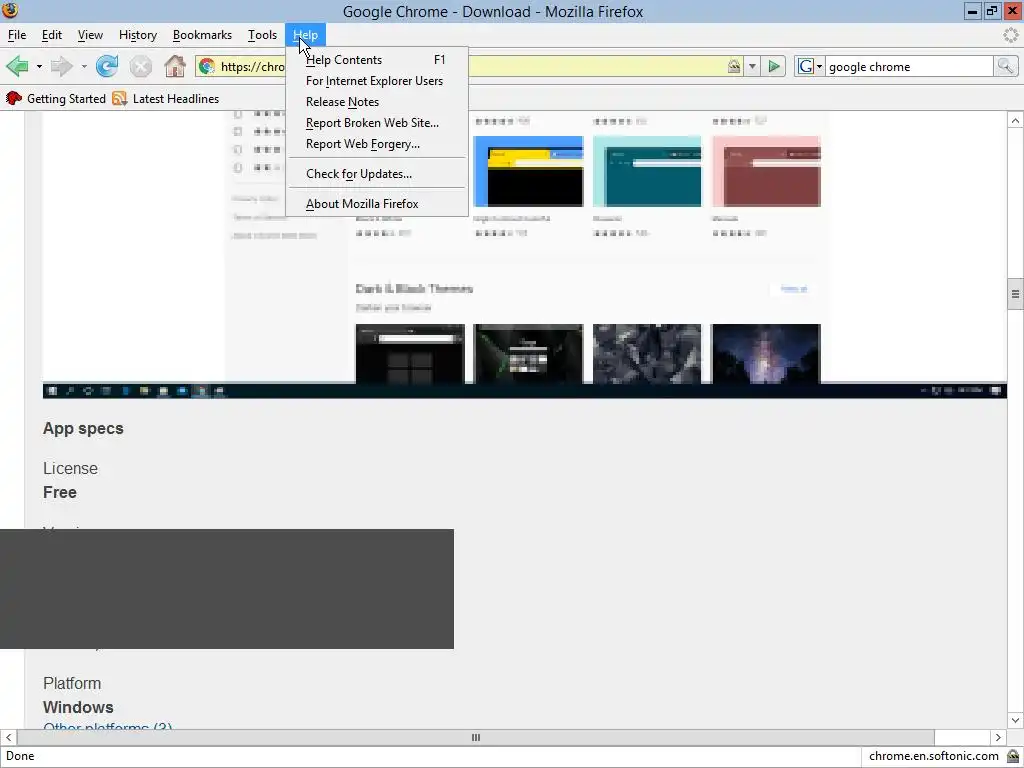Click the vertical scrollbar up arrow
The width and height of the screenshot is (1024, 768).
pos(1015,120)
